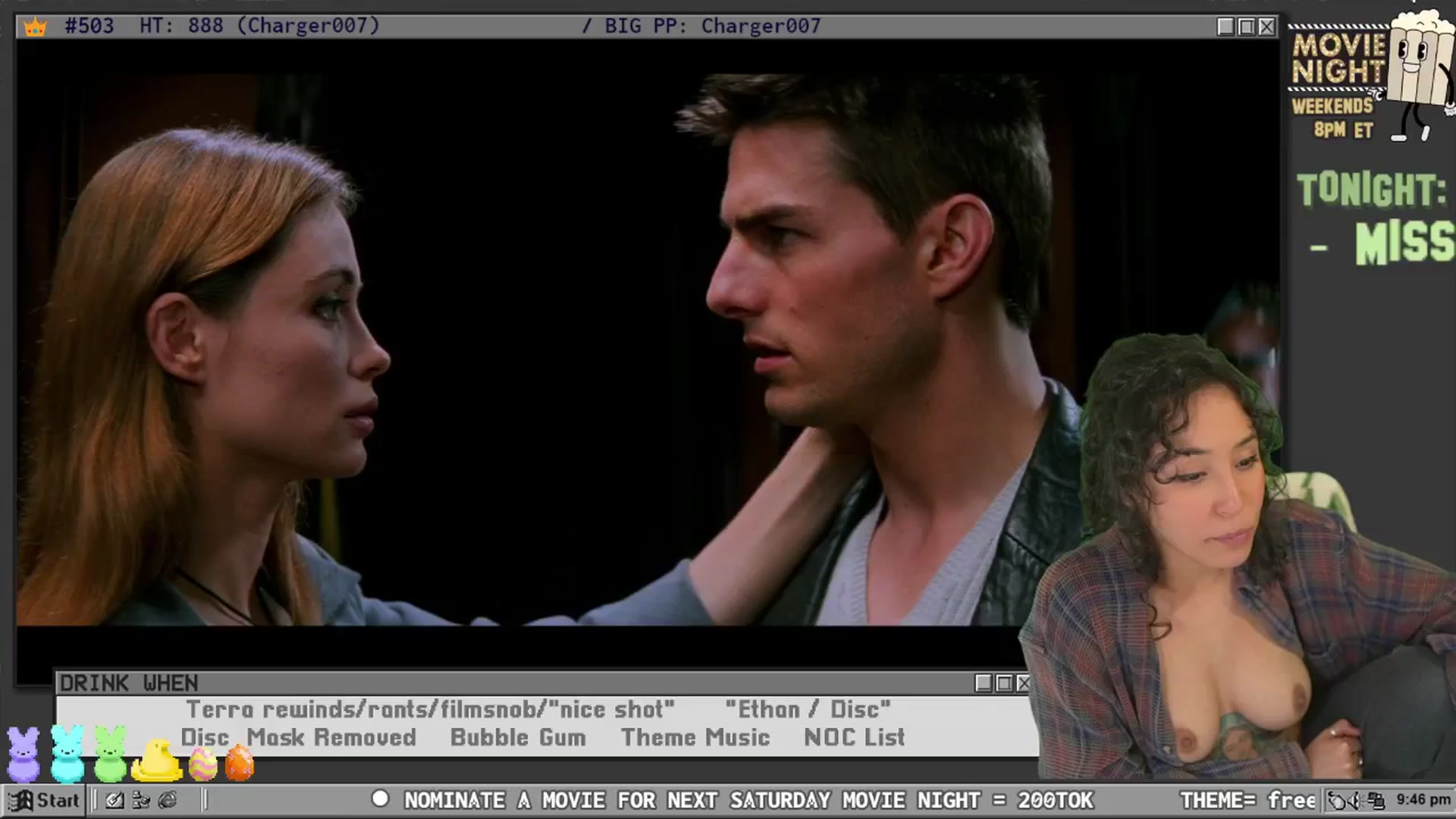Image resolution: width=1456 pixels, height=819 pixels.
Task: Click the "THEME= free" ticker text
Action: pos(1247,801)
